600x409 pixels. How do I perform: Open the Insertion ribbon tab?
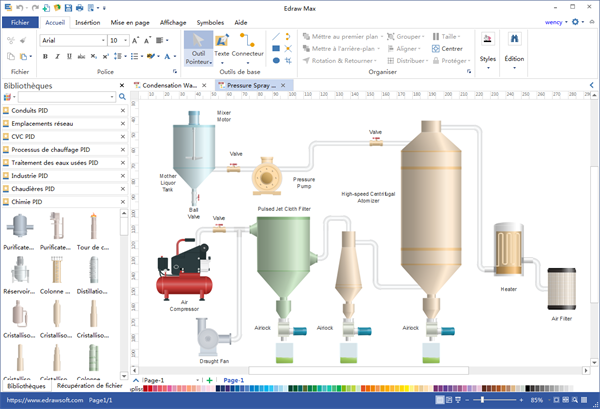(87, 21)
